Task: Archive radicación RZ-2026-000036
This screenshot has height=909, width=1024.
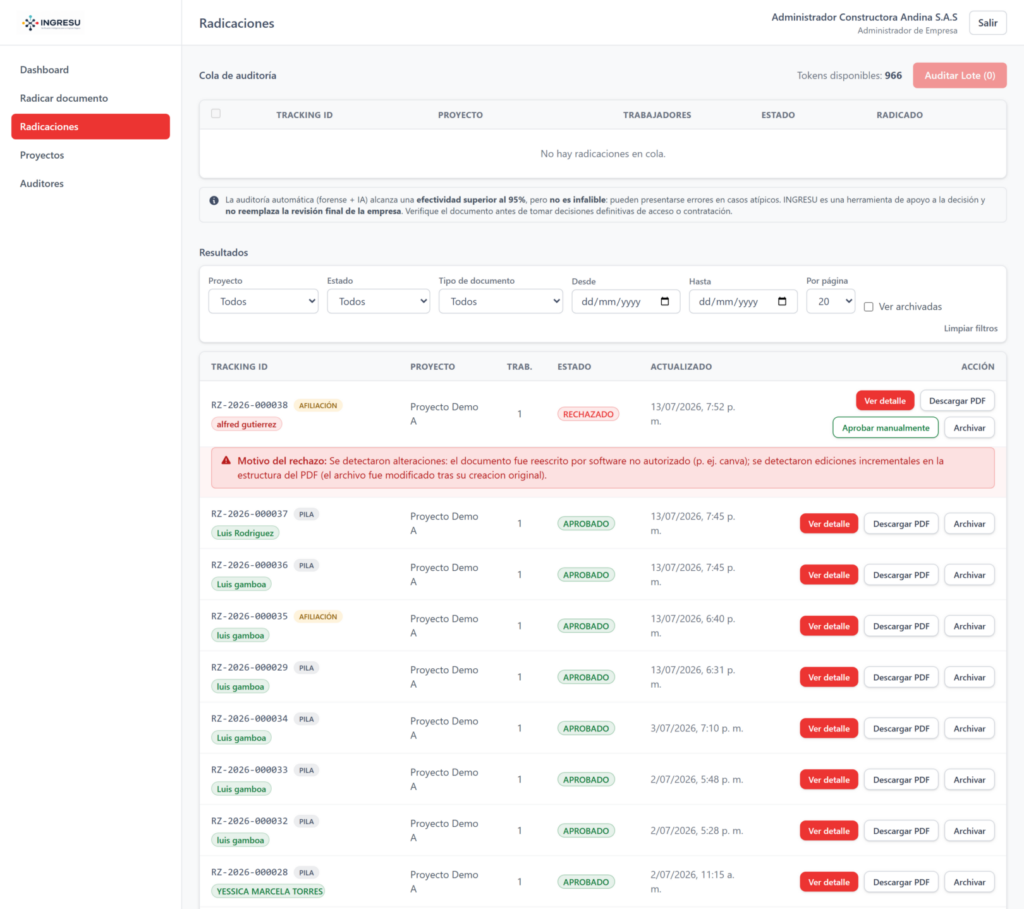Action: pyautogui.click(x=969, y=575)
